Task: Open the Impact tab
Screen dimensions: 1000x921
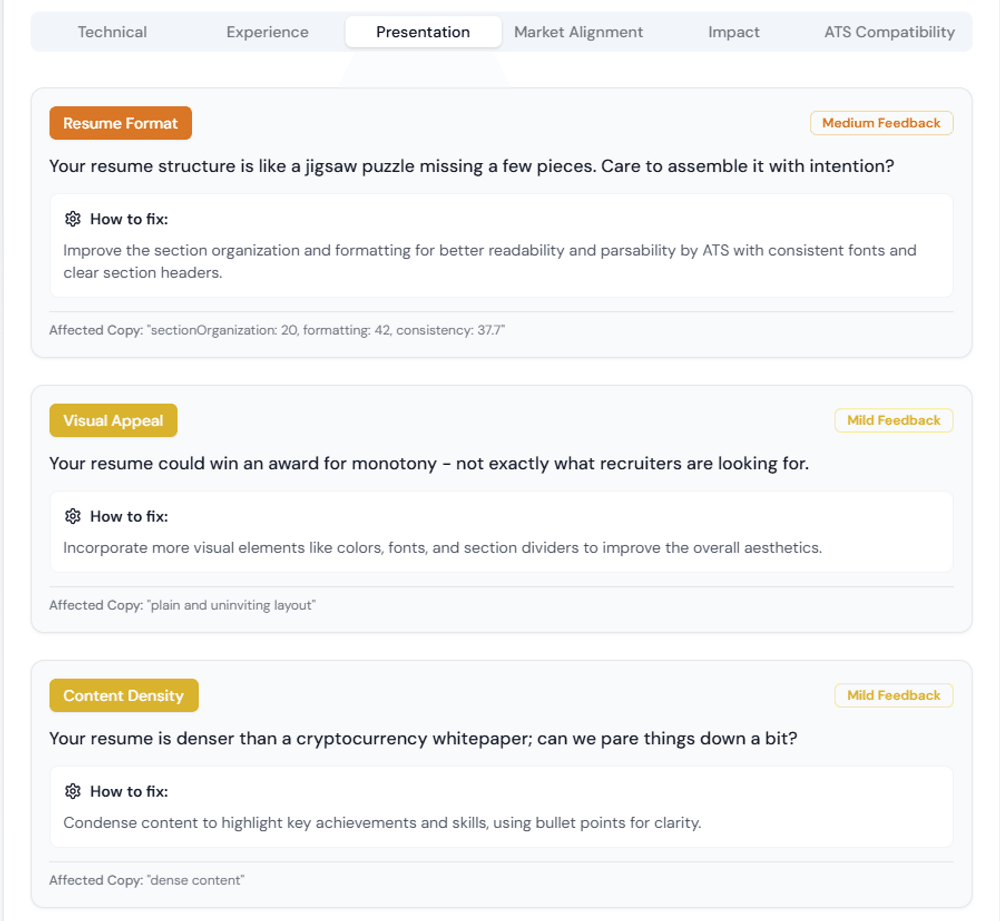Action: (x=734, y=32)
